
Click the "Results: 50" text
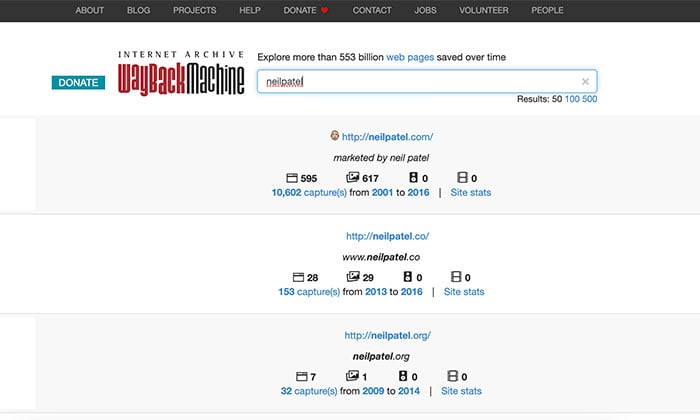click(539, 99)
